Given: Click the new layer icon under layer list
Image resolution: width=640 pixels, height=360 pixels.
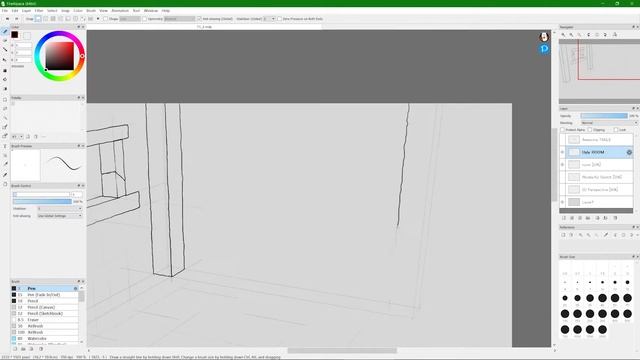Looking at the screenshot, I should click(x=564, y=218).
